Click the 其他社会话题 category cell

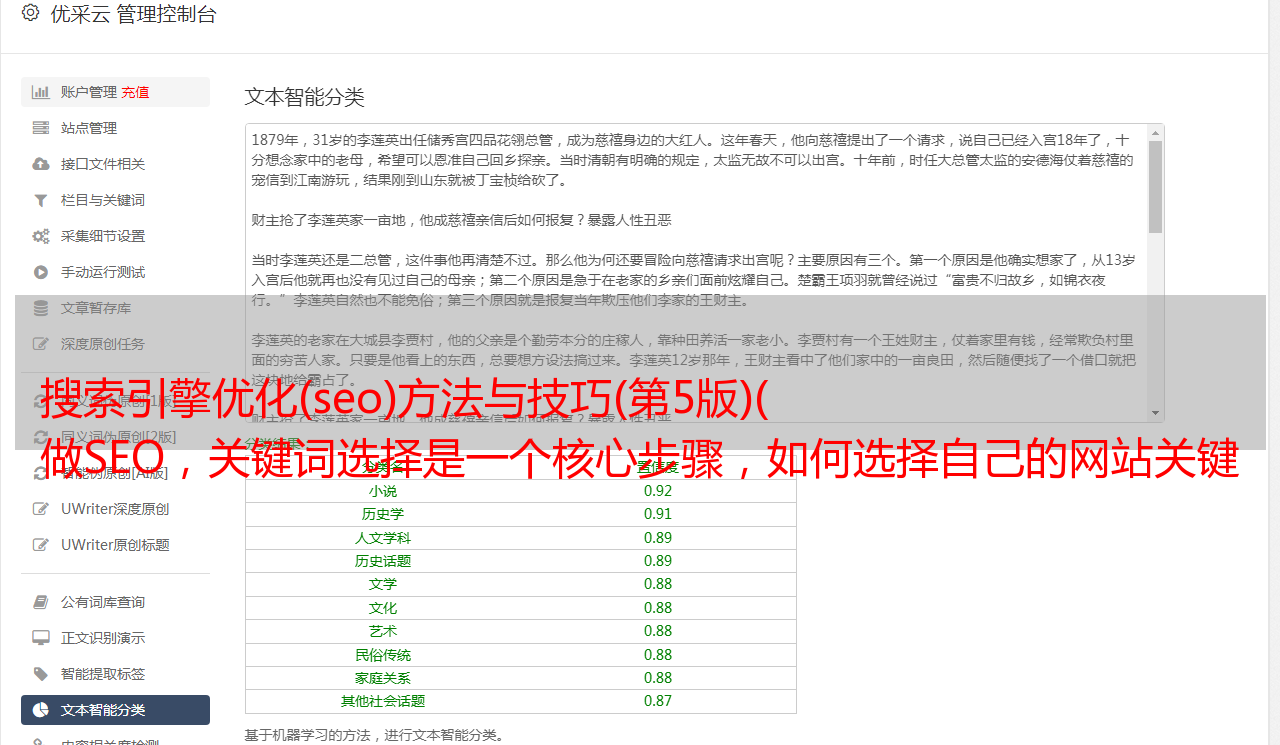point(382,701)
